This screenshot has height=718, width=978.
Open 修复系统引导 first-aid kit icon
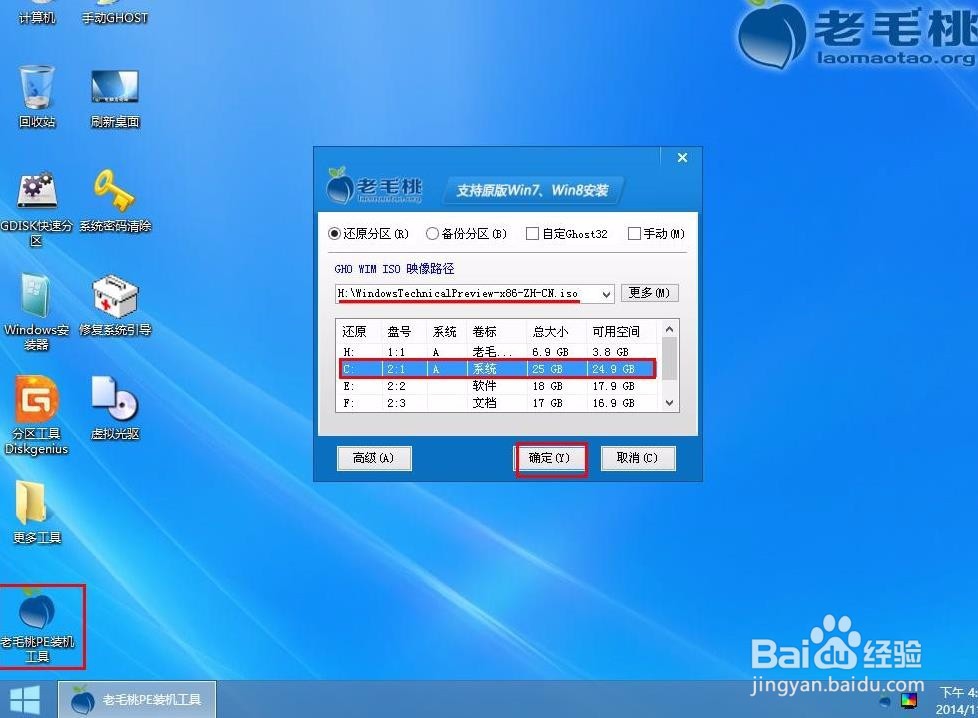pyautogui.click(x=115, y=305)
